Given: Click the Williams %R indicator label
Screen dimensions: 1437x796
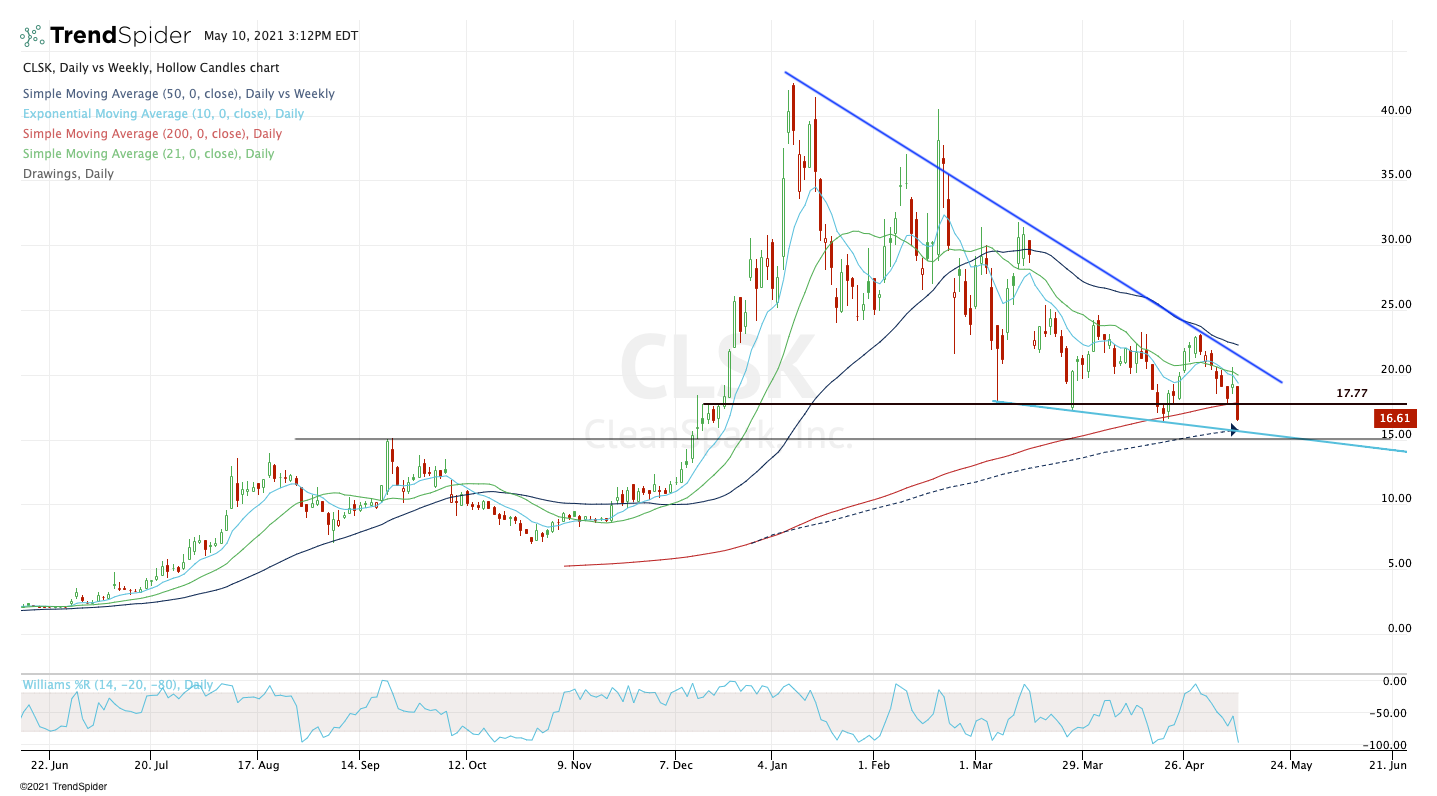Looking at the screenshot, I should pos(118,685).
